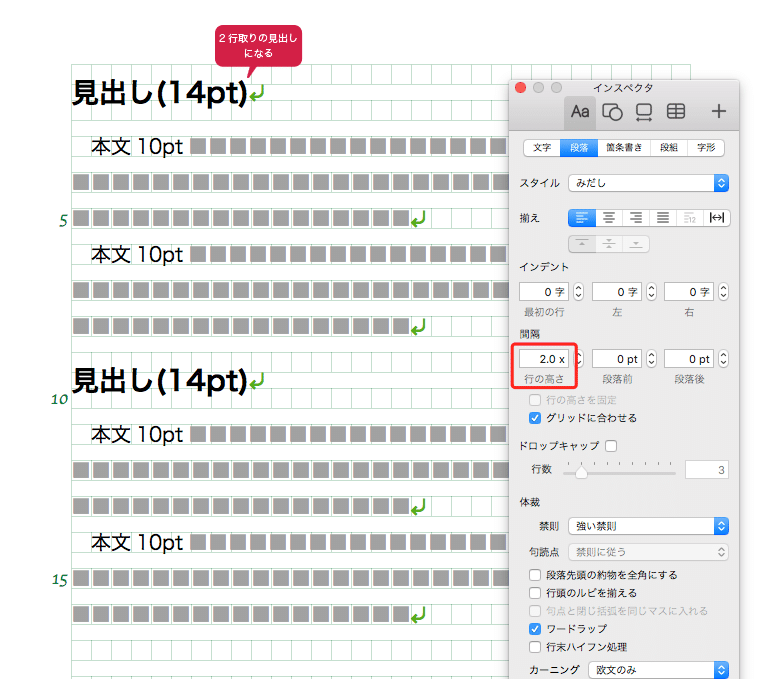Check 段落先頭の約物を全角にする
This screenshot has height=679, width=779.
point(535,575)
